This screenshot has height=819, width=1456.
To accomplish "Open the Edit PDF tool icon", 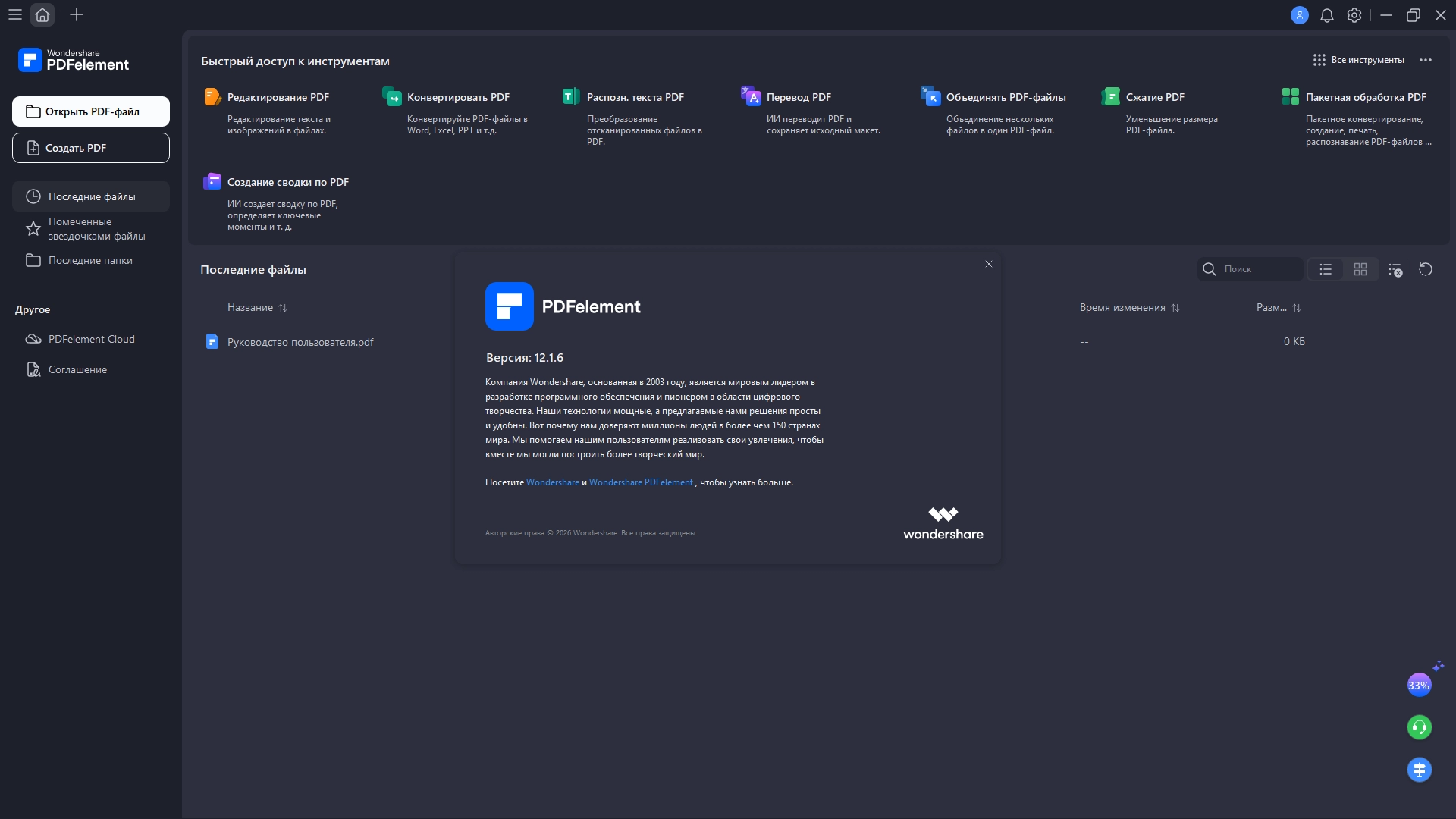I will [212, 97].
